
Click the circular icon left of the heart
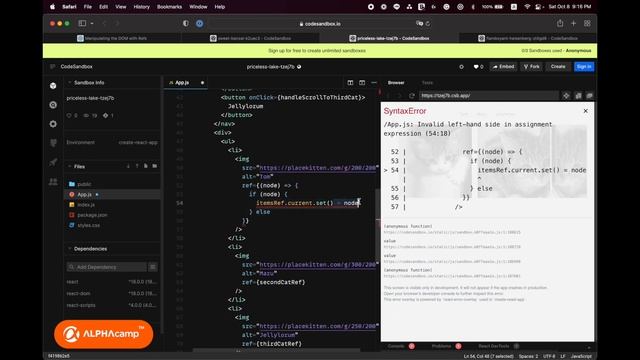(x=461, y=67)
